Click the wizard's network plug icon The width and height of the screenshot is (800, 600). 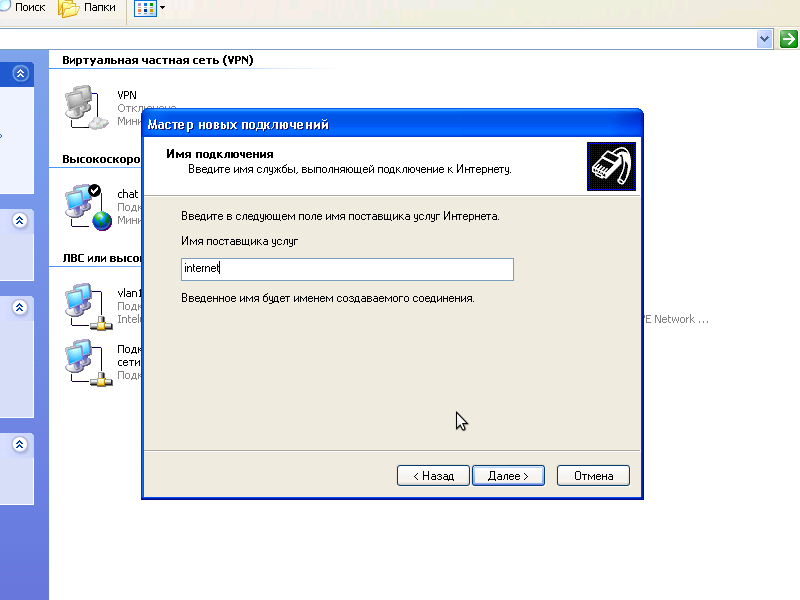click(x=611, y=166)
